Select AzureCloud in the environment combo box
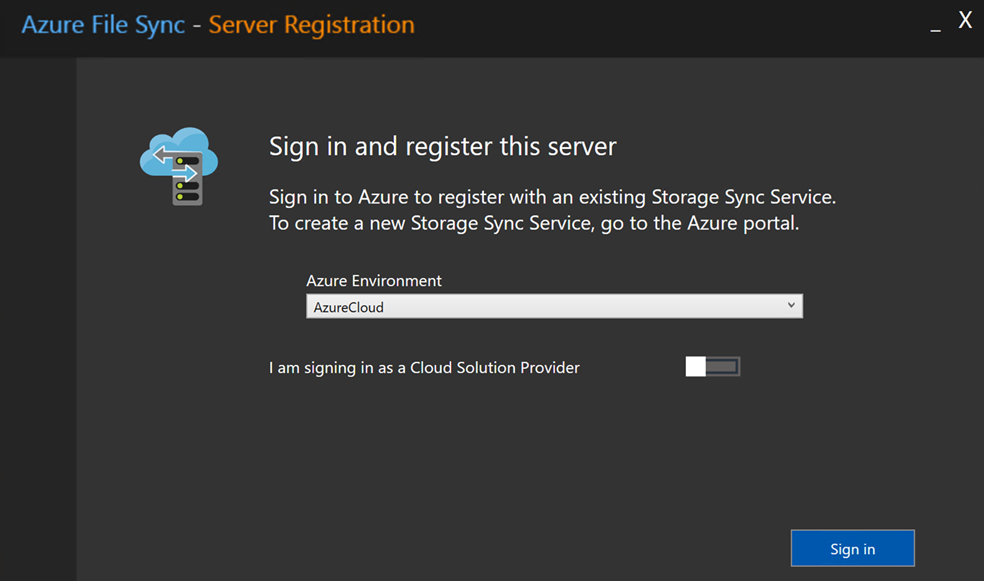 click(x=554, y=306)
